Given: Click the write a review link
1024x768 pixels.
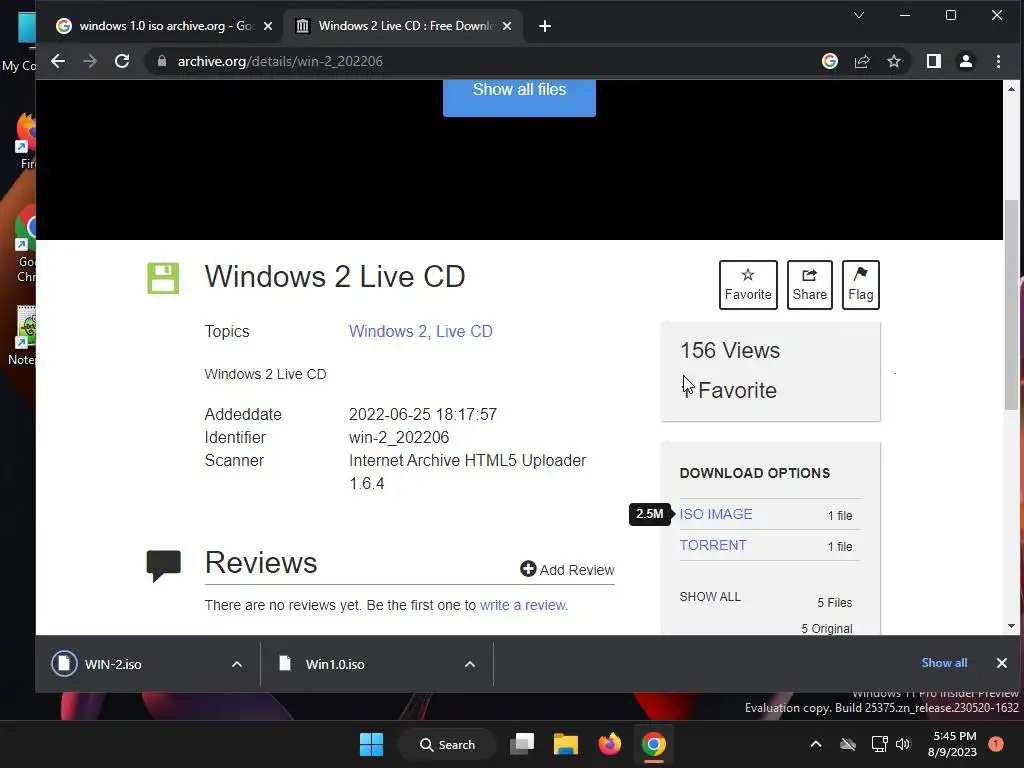Looking at the screenshot, I should [524, 605].
